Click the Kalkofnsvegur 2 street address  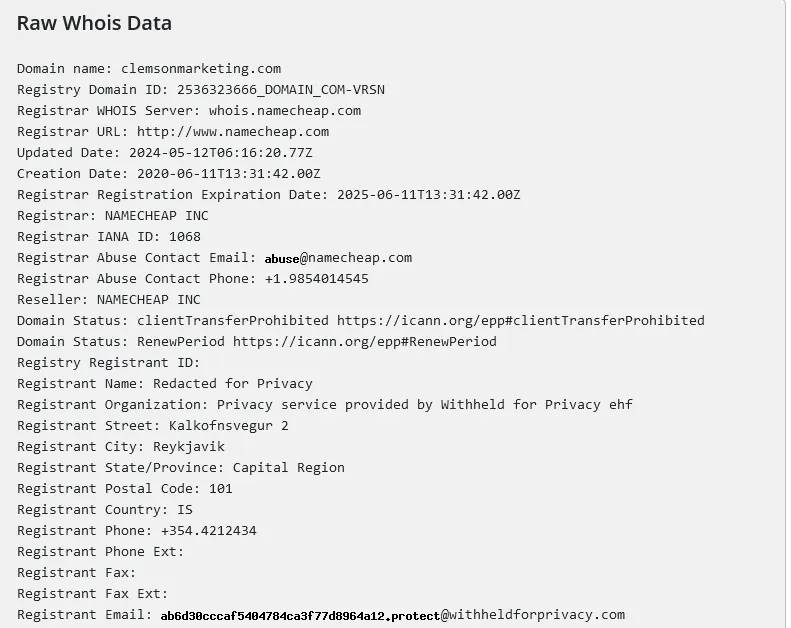point(228,425)
